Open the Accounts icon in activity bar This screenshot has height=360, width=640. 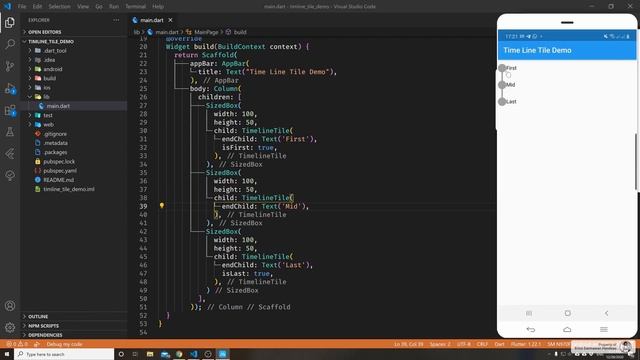(x=10, y=306)
